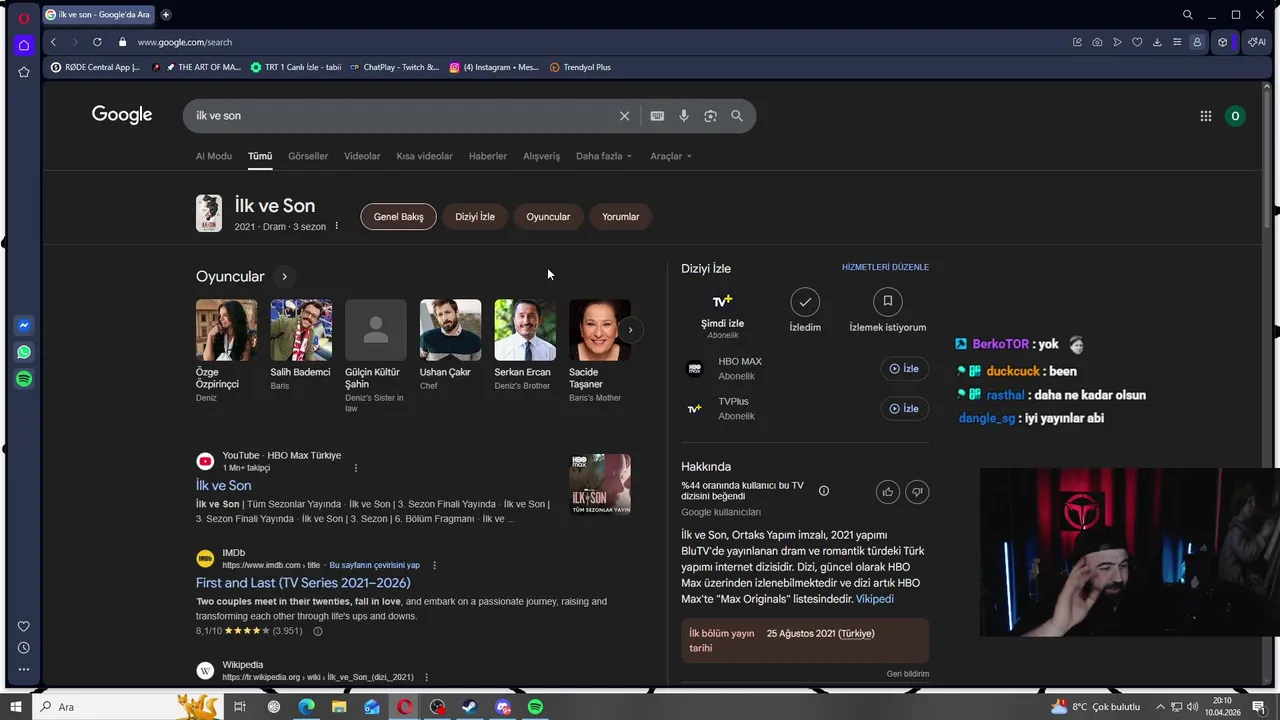Image resolution: width=1280 pixels, height=720 pixels.
Task: Give thumbs down to the series
Action: [917, 491]
